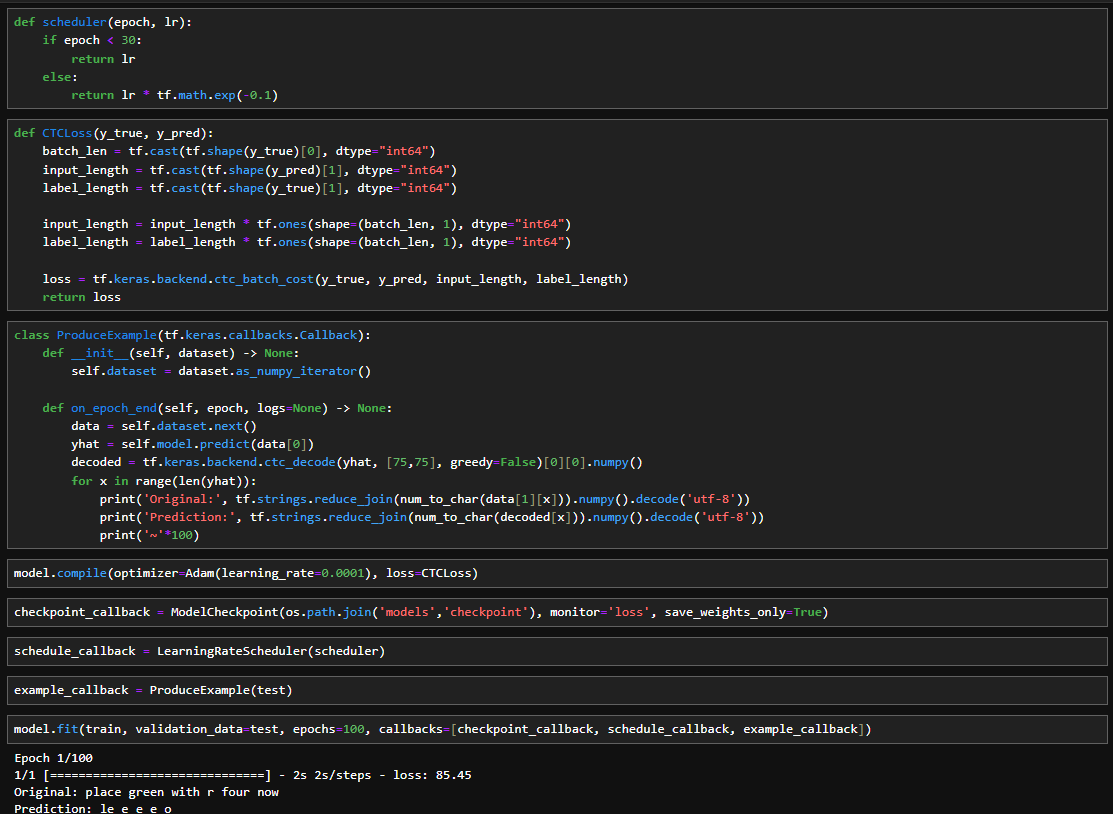The width and height of the screenshot is (1113, 814).
Task: Click the 'return loss' statement
Action: 81,297
